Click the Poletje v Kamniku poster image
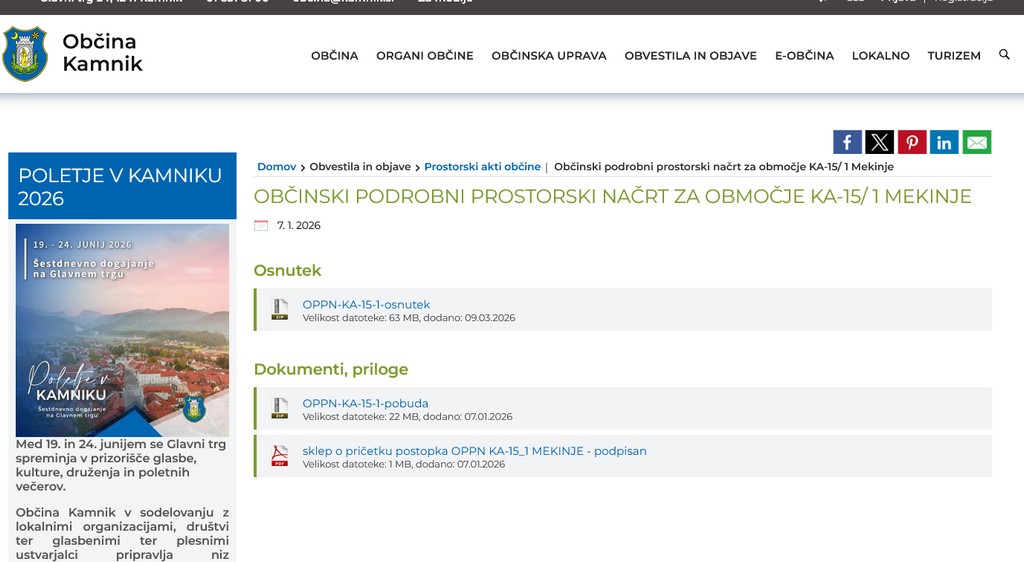Screen dimensions: 1024x562 click(x=122, y=330)
